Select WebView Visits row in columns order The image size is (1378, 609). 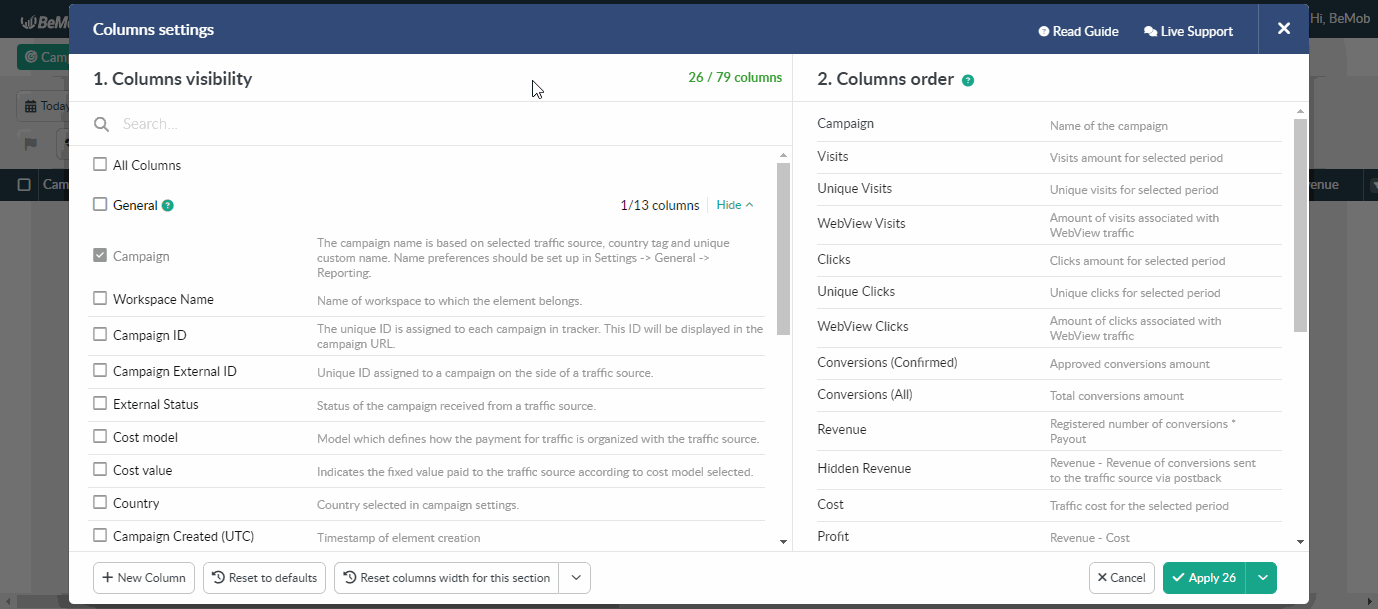[1049, 224]
